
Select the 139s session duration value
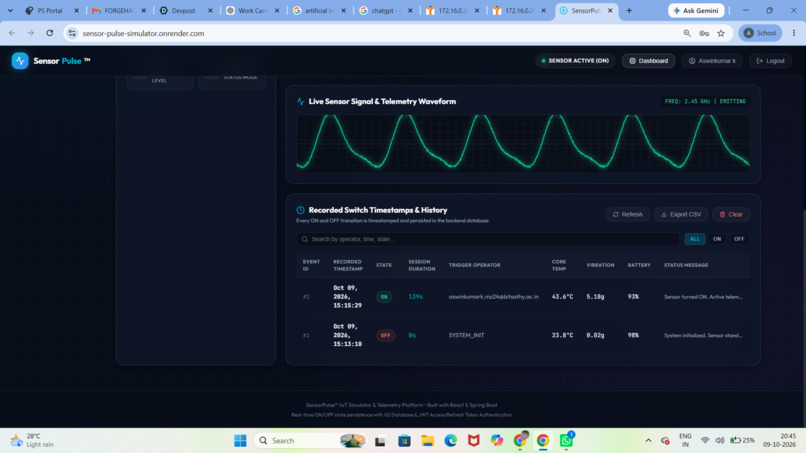(415, 297)
